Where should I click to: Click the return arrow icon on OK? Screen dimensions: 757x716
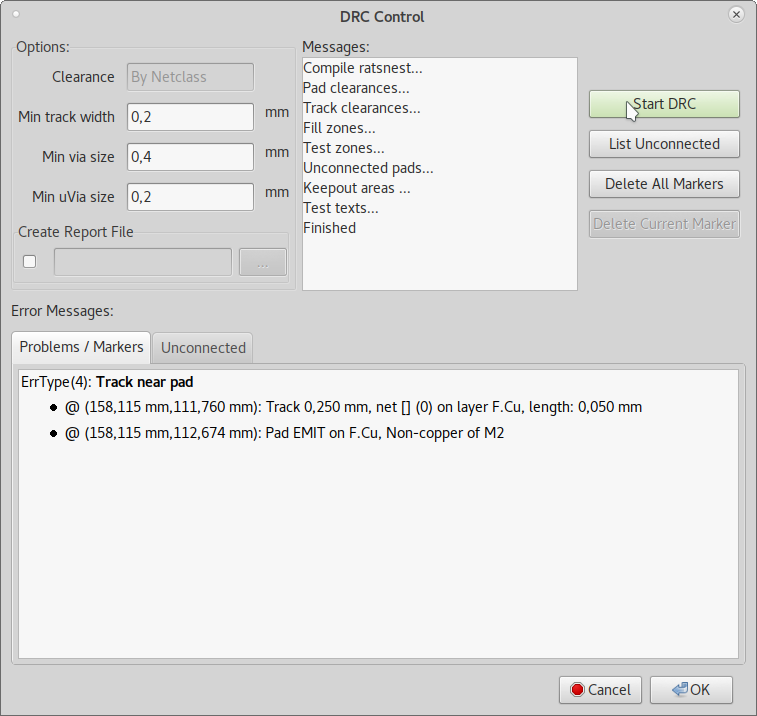[680, 689]
